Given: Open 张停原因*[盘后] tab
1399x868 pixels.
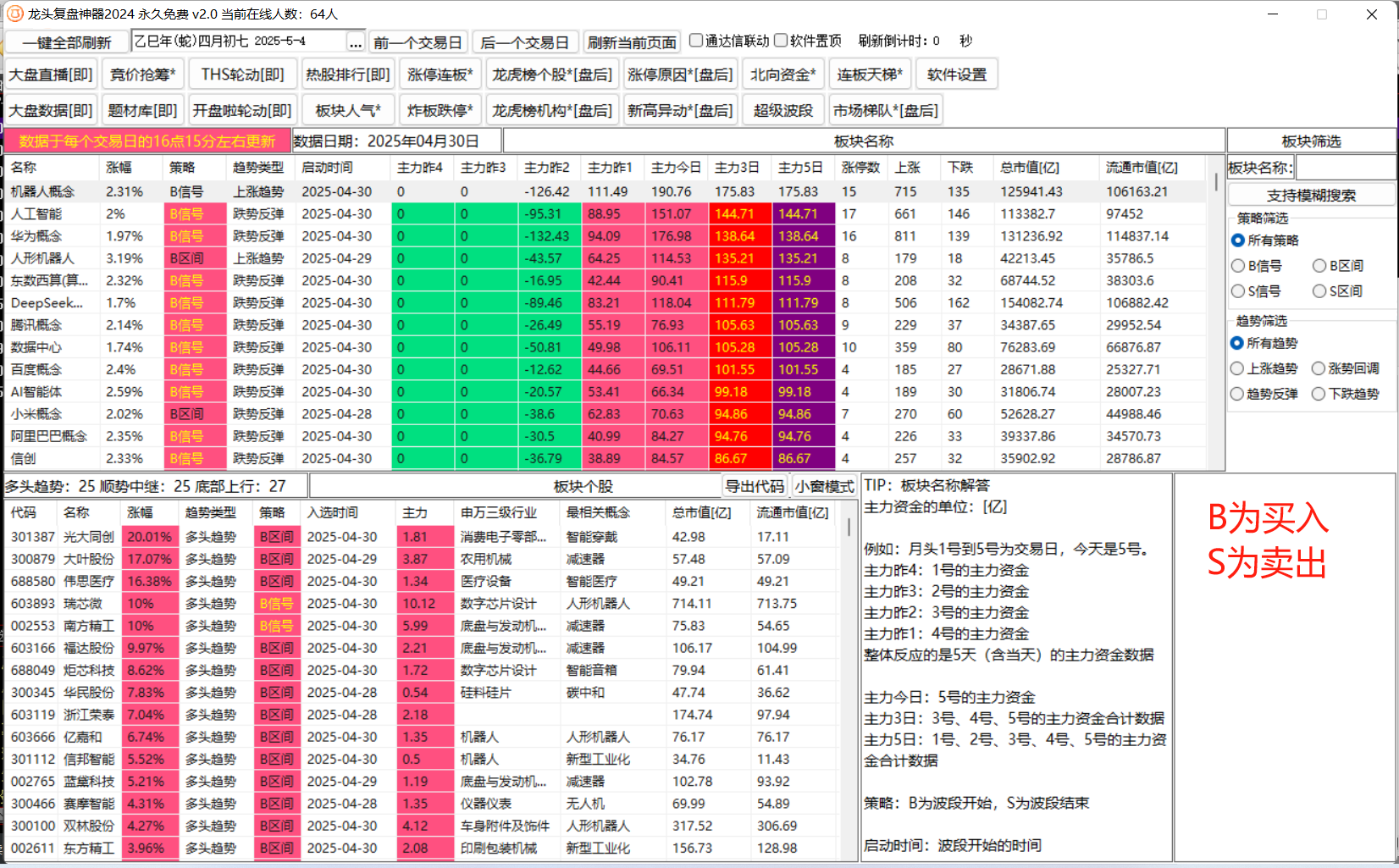Looking at the screenshot, I should [680, 75].
